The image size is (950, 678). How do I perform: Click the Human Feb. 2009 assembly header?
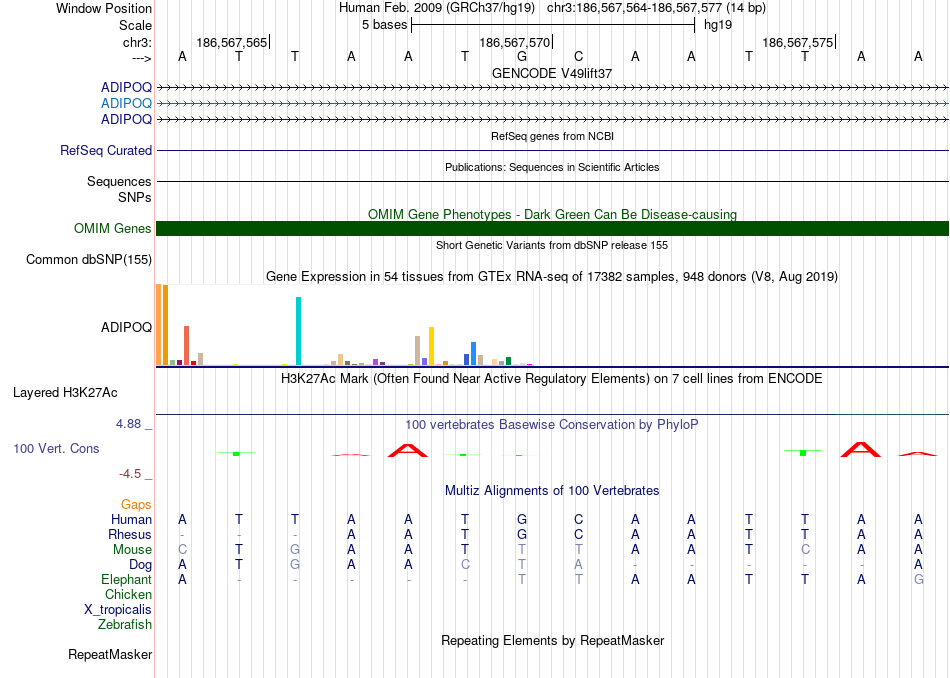[437, 8]
